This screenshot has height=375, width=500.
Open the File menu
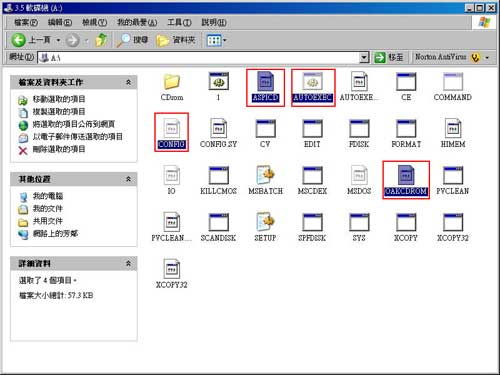point(26,22)
